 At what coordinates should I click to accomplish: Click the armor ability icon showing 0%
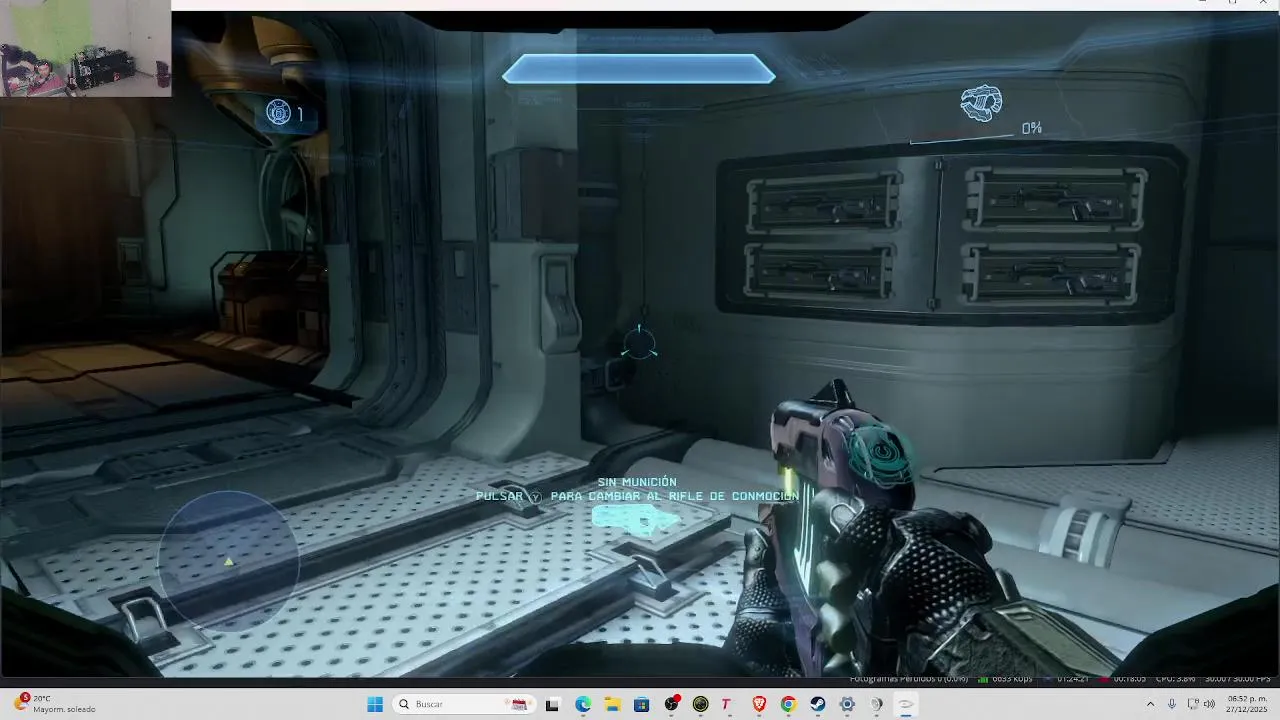pos(981,104)
